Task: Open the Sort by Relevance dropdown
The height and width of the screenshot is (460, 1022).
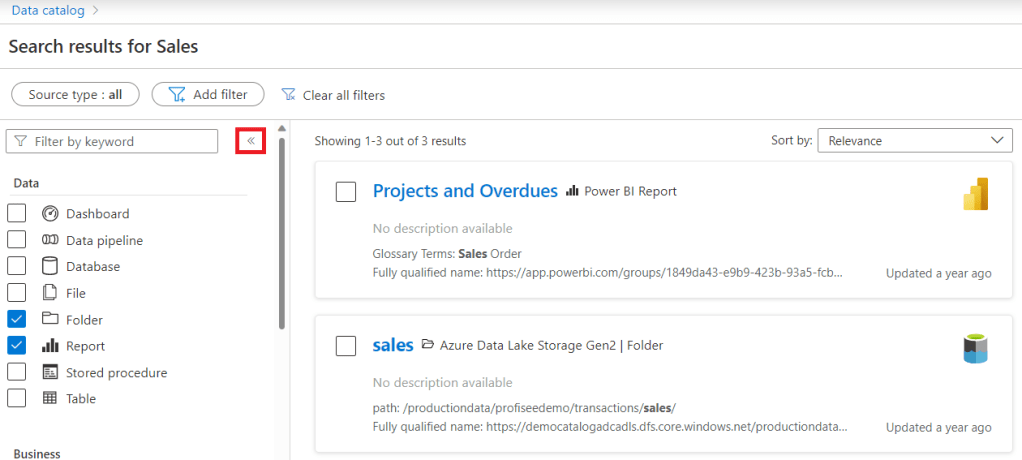Action: point(914,141)
